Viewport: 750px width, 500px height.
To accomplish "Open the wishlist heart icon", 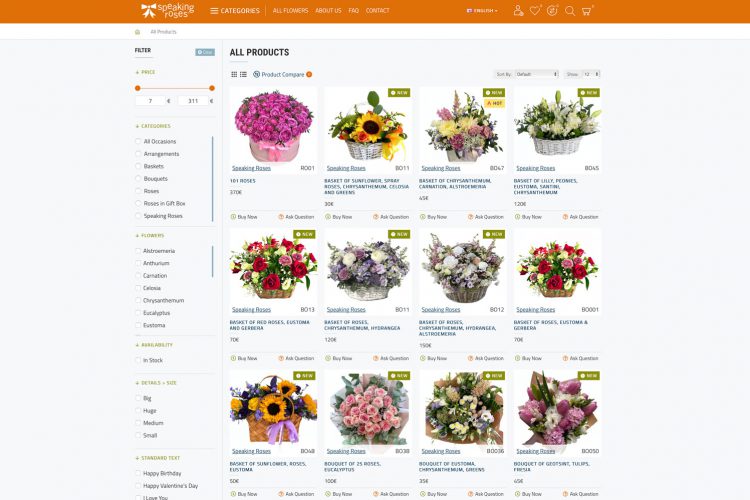I will (535, 11).
